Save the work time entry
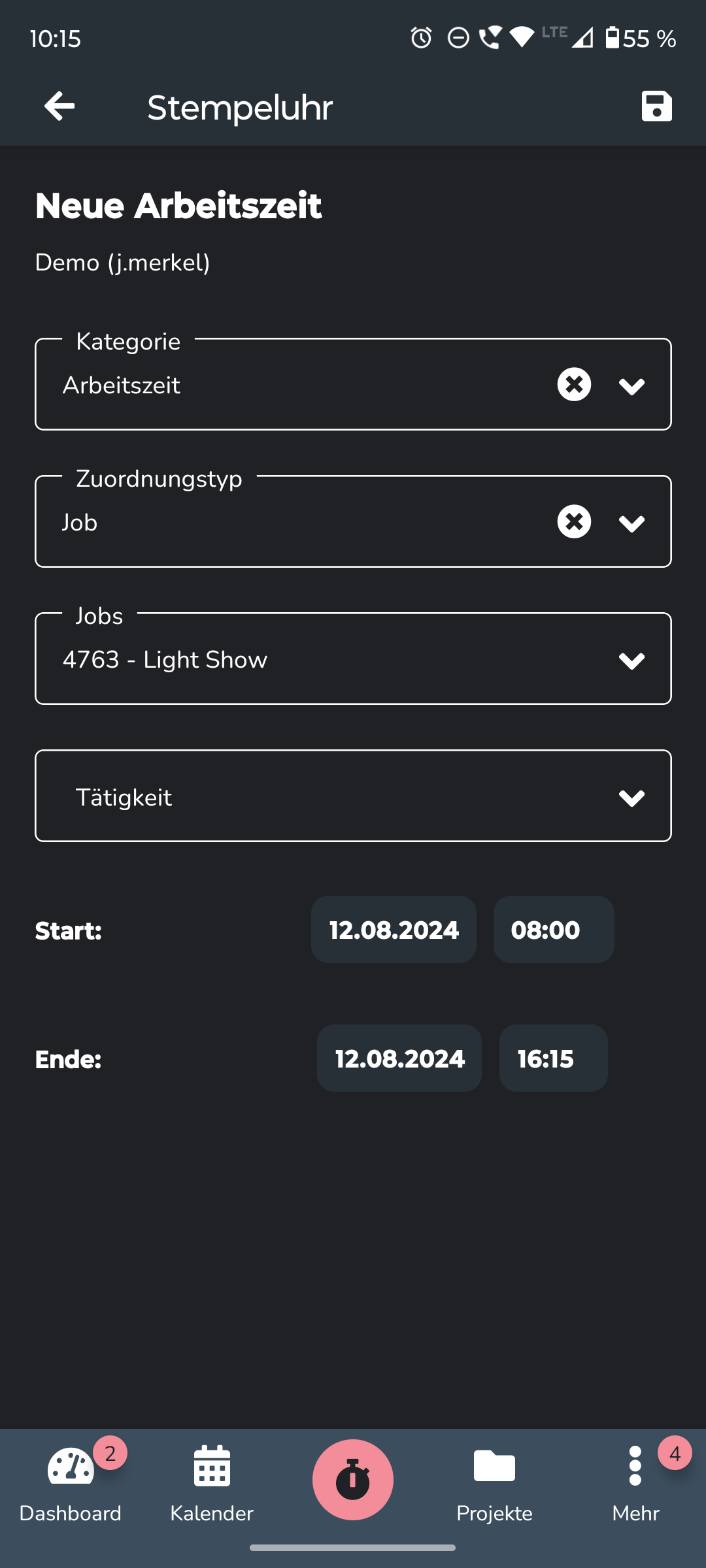The width and height of the screenshot is (706, 1568). pyautogui.click(x=656, y=106)
